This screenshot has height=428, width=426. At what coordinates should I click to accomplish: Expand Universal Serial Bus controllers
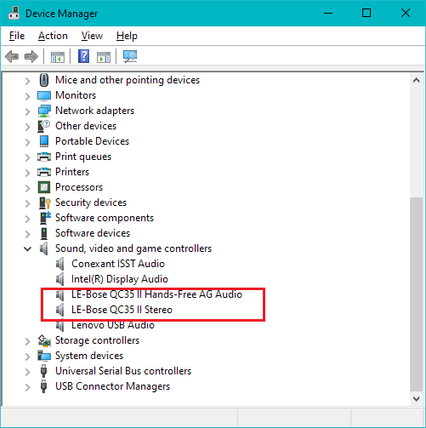(x=28, y=371)
